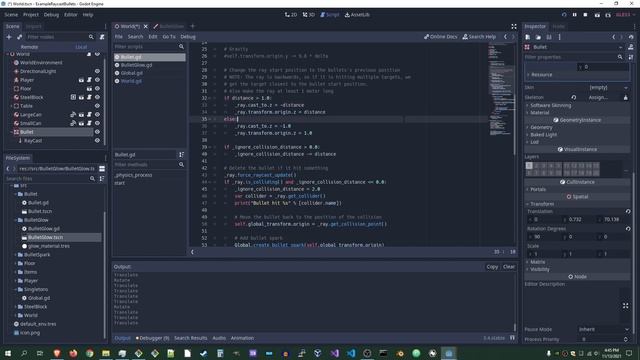This screenshot has width=640, height=360.
Task: Open the script attached to Player node
Action: (89, 80)
